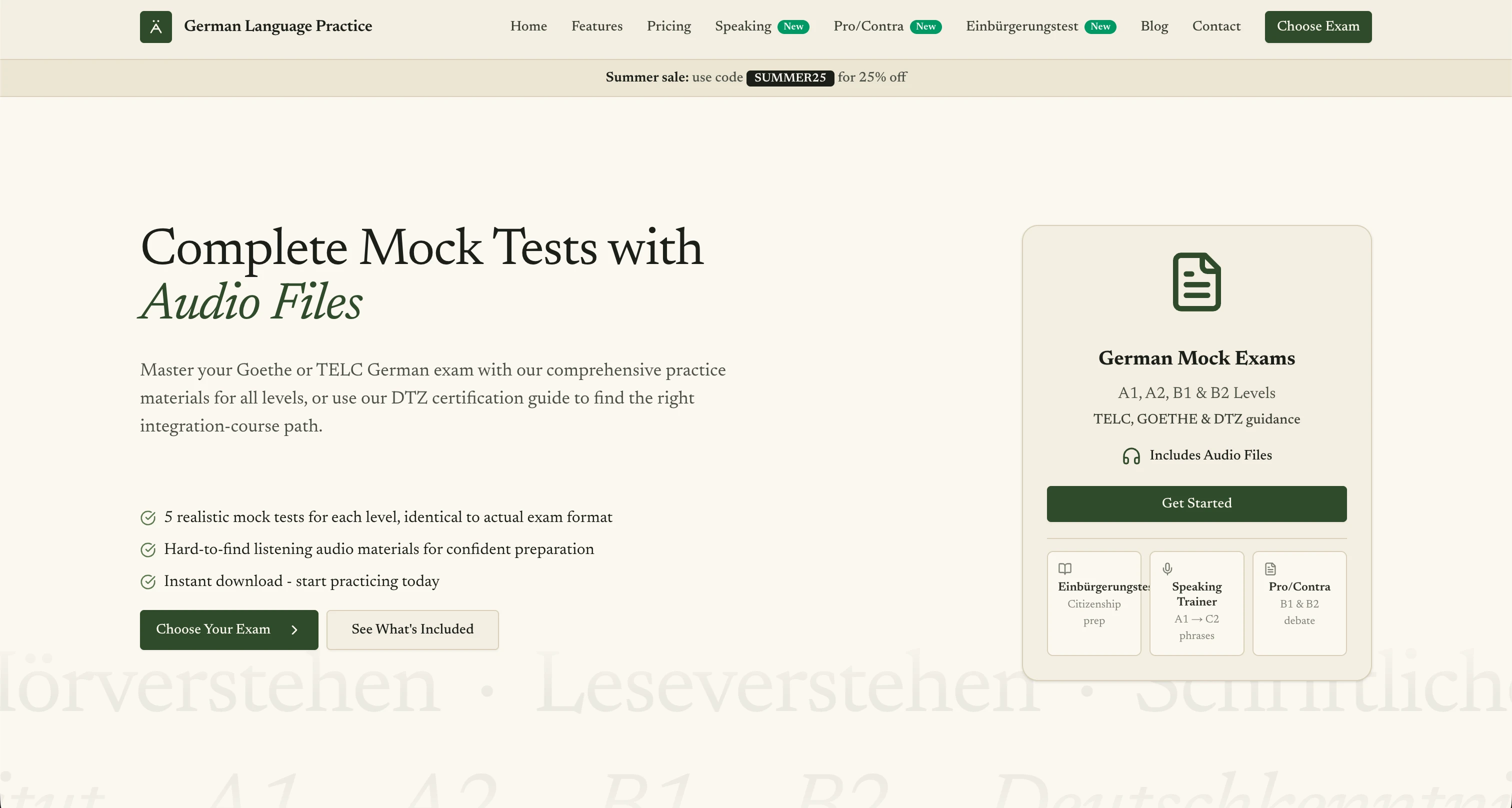Click checkmark icon beside 5 realistic mock tests
1512x808 pixels.
pyautogui.click(x=148, y=517)
